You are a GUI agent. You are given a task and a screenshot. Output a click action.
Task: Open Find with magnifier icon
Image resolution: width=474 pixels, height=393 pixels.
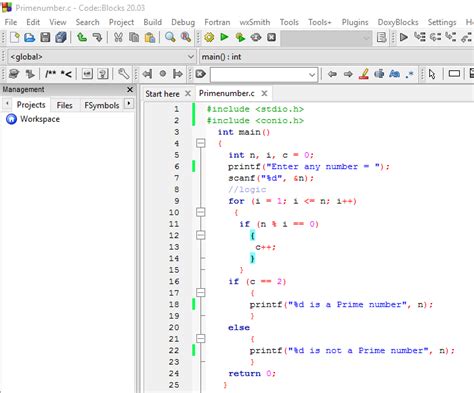click(x=170, y=37)
